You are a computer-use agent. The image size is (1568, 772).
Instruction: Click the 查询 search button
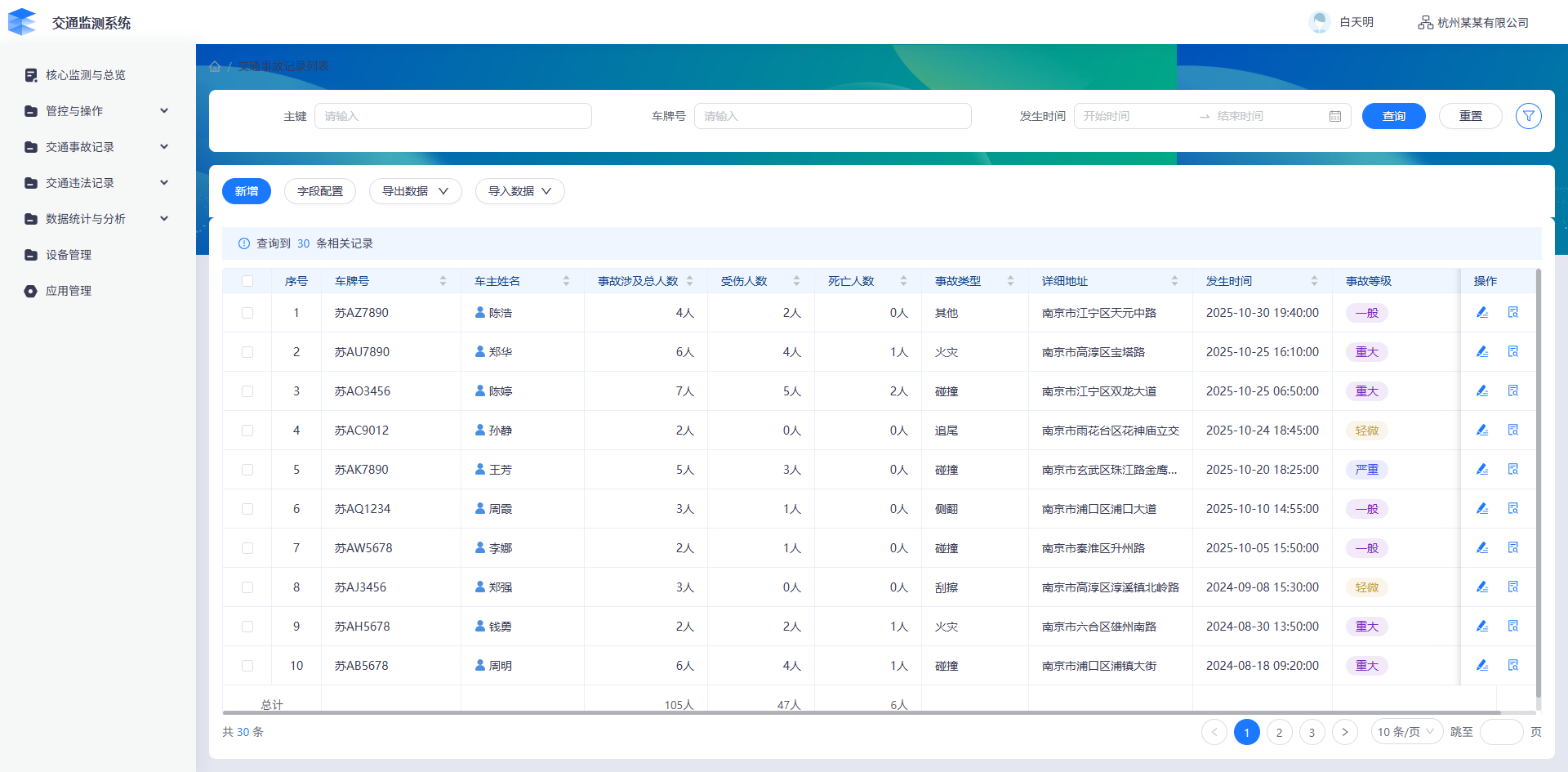1393,116
